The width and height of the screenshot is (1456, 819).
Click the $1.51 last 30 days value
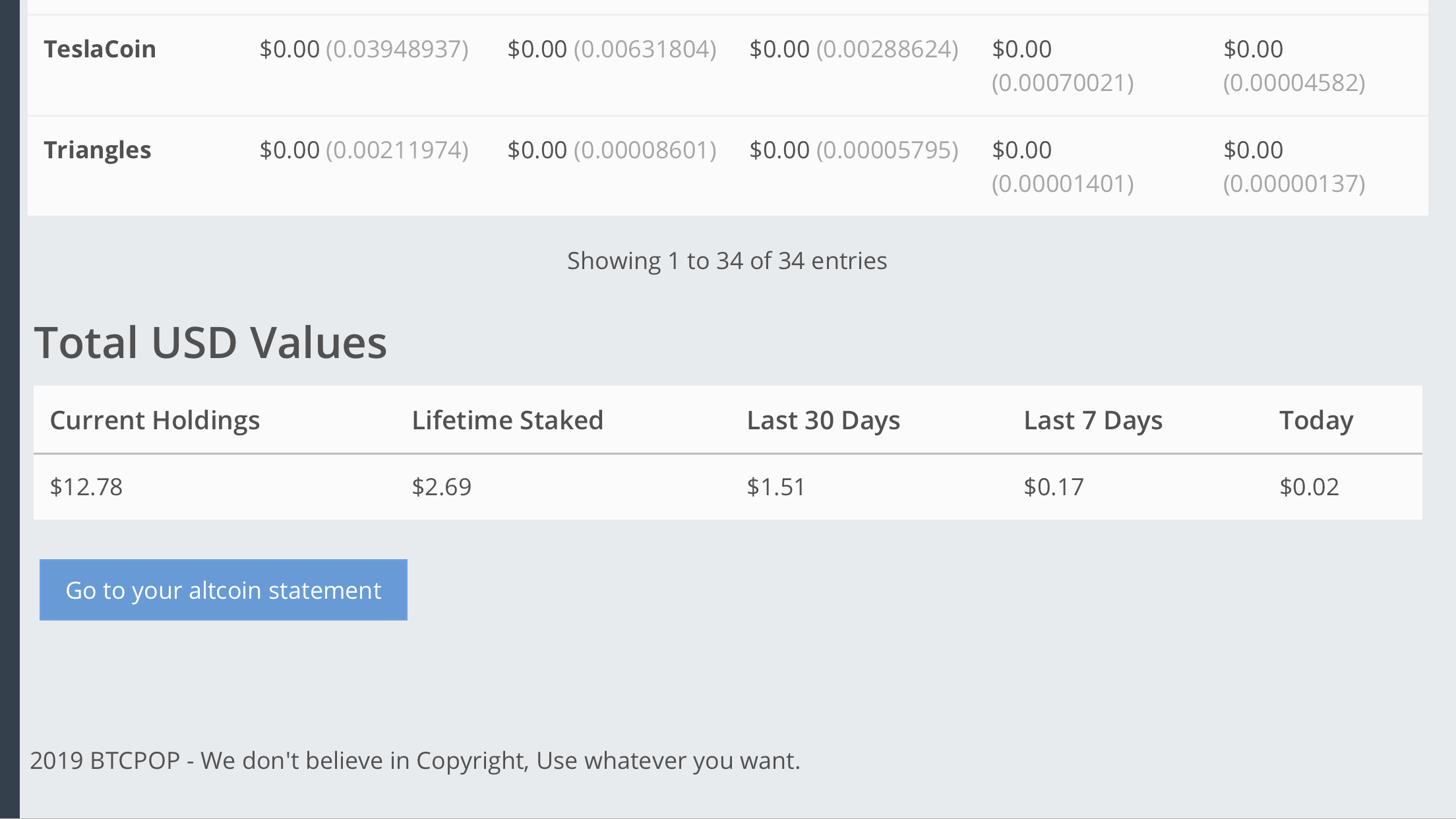[775, 487]
